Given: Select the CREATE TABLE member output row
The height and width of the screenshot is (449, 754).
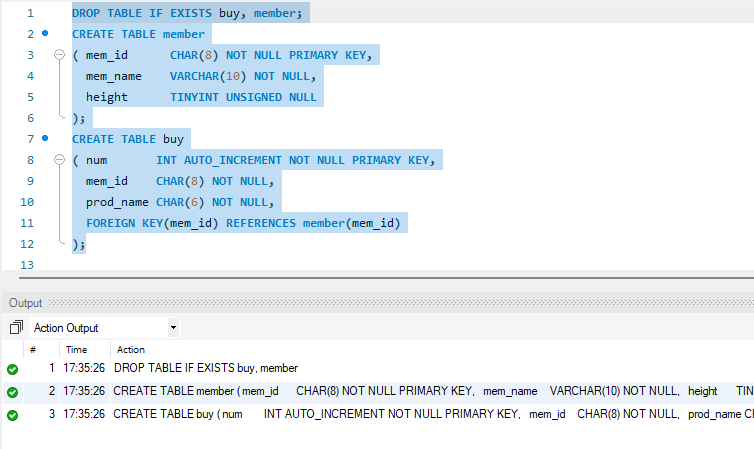Looking at the screenshot, I should coord(378,391).
